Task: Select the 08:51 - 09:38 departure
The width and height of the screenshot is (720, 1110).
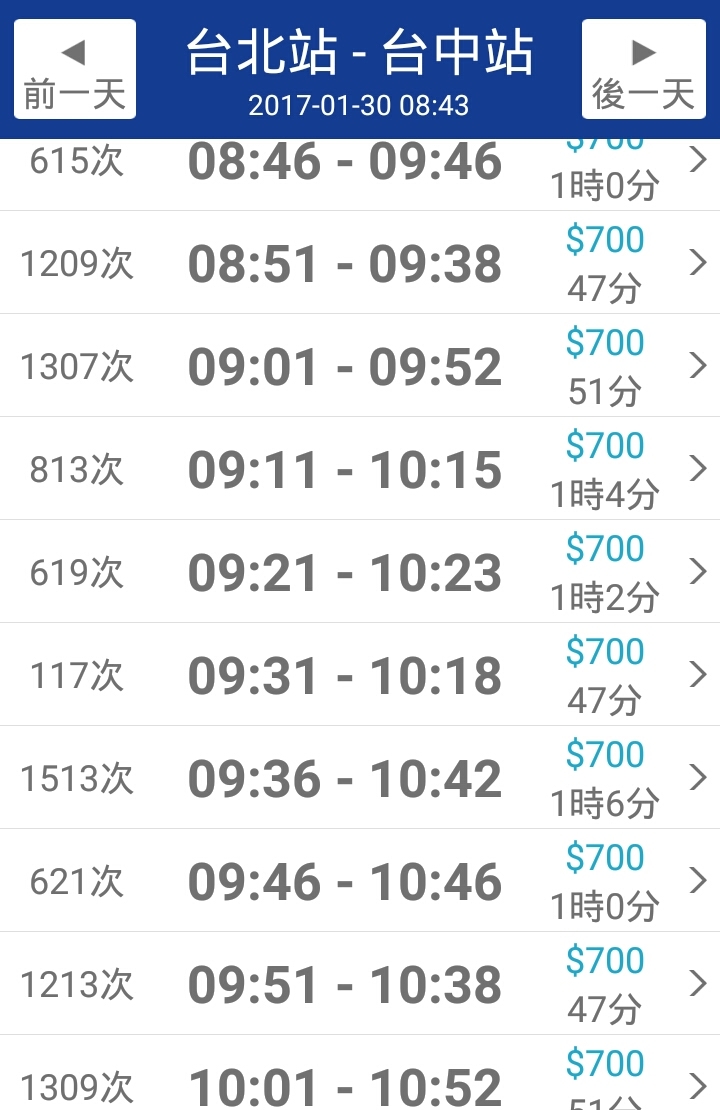Action: coord(345,264)
